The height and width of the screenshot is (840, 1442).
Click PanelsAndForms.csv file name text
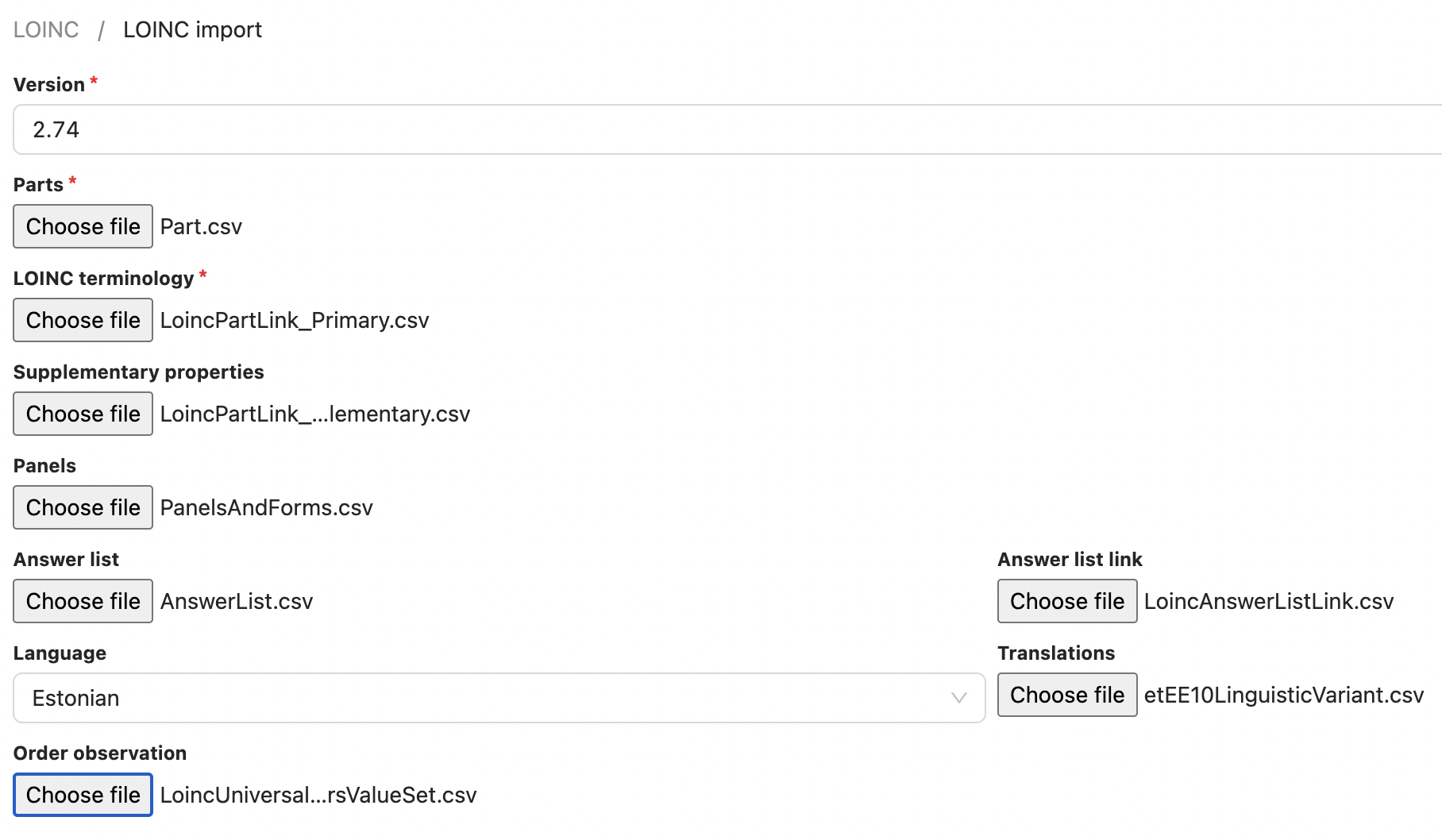(x=267, y=507)
